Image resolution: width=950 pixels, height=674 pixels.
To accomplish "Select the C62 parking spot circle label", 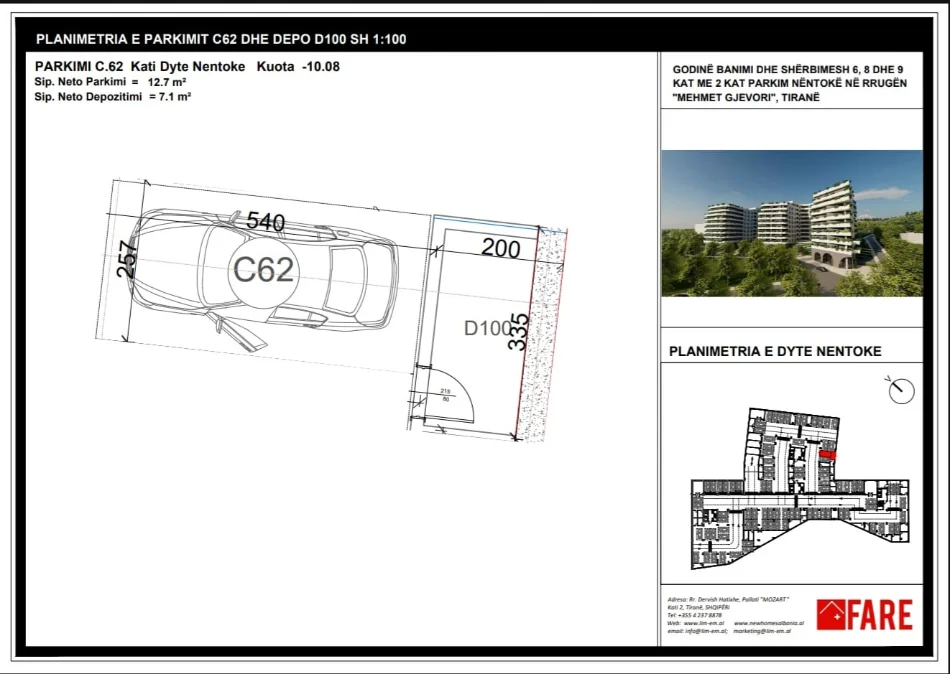I will tap(262, 269).
